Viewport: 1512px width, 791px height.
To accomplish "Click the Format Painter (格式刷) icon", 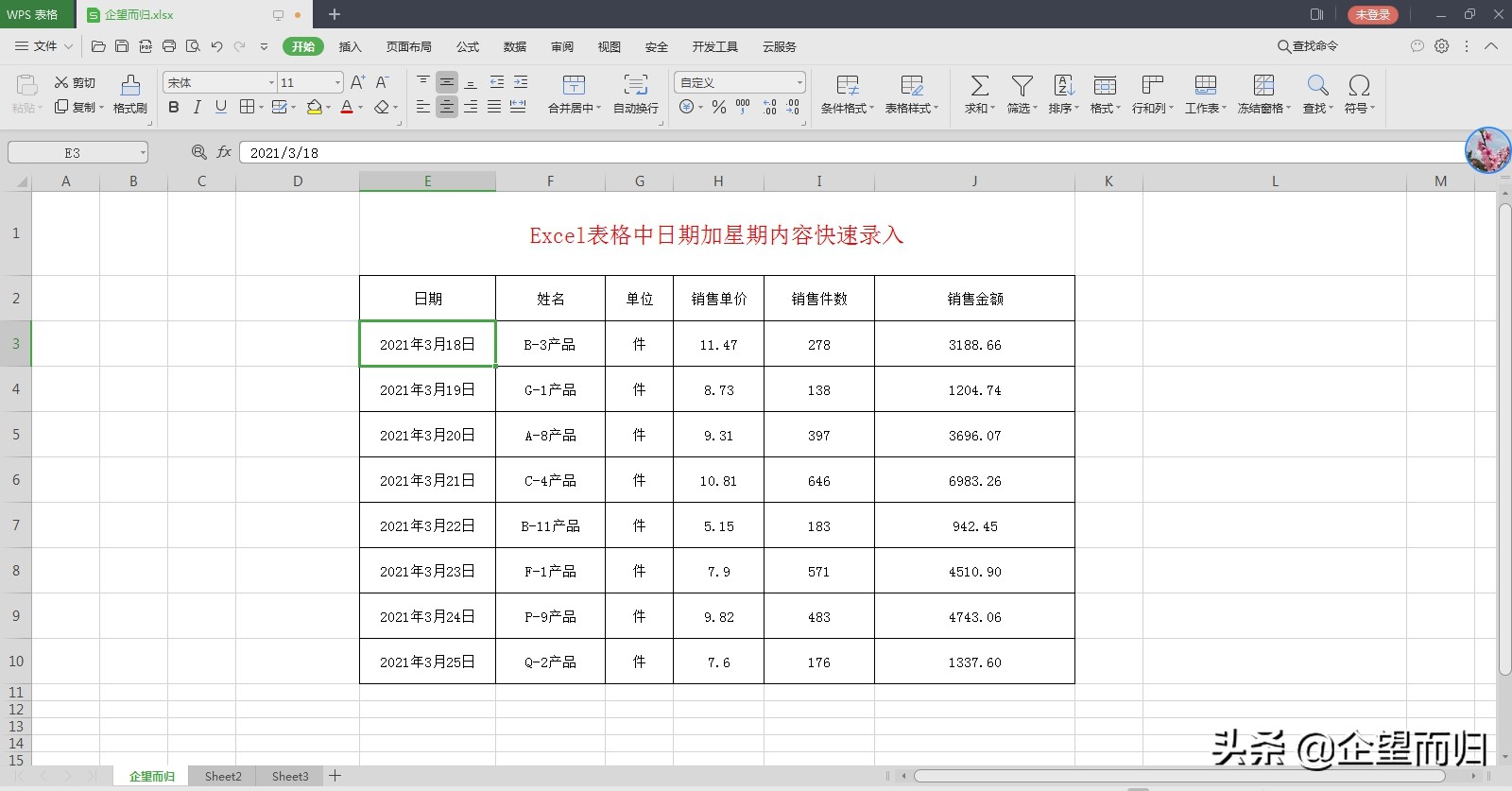I will 130,85.
